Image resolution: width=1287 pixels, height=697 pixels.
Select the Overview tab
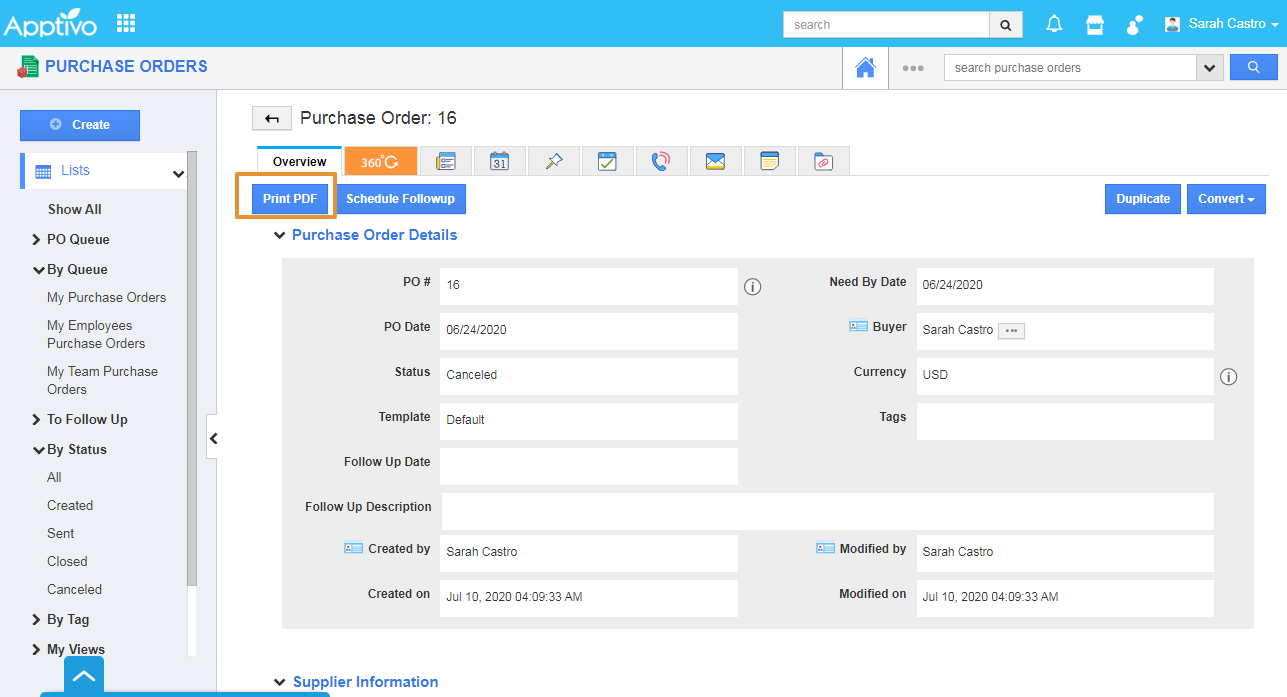click(x=300, y=161)
